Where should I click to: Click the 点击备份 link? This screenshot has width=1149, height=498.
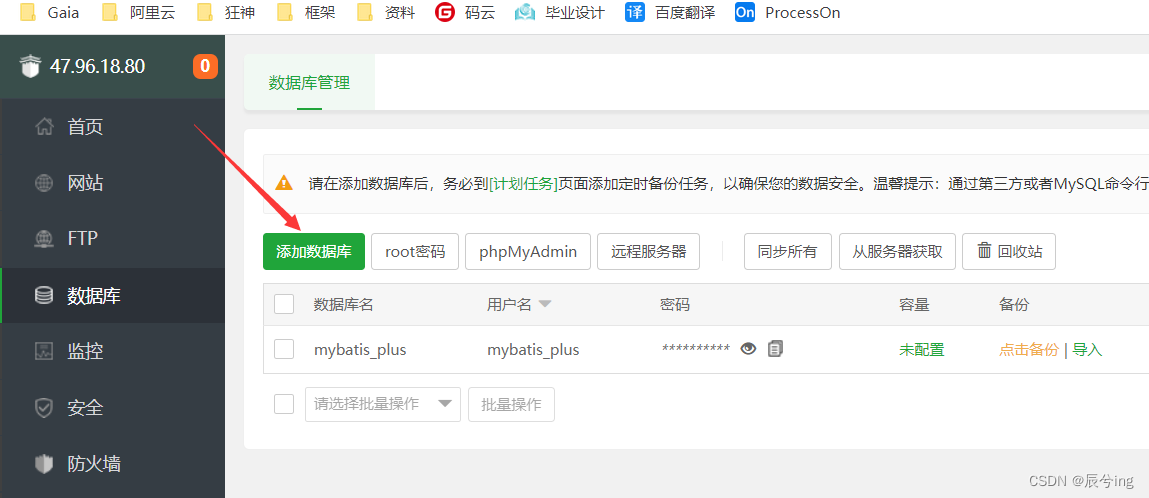[x=1029, y=350]
